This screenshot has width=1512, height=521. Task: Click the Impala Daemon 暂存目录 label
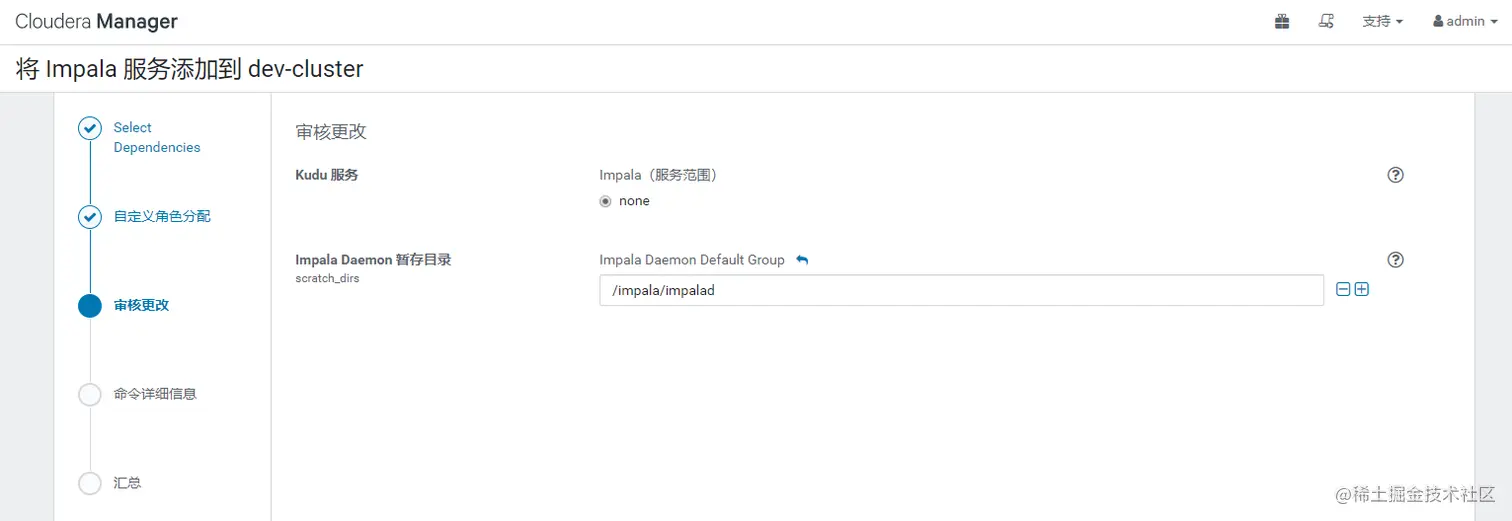pos(373,260)
